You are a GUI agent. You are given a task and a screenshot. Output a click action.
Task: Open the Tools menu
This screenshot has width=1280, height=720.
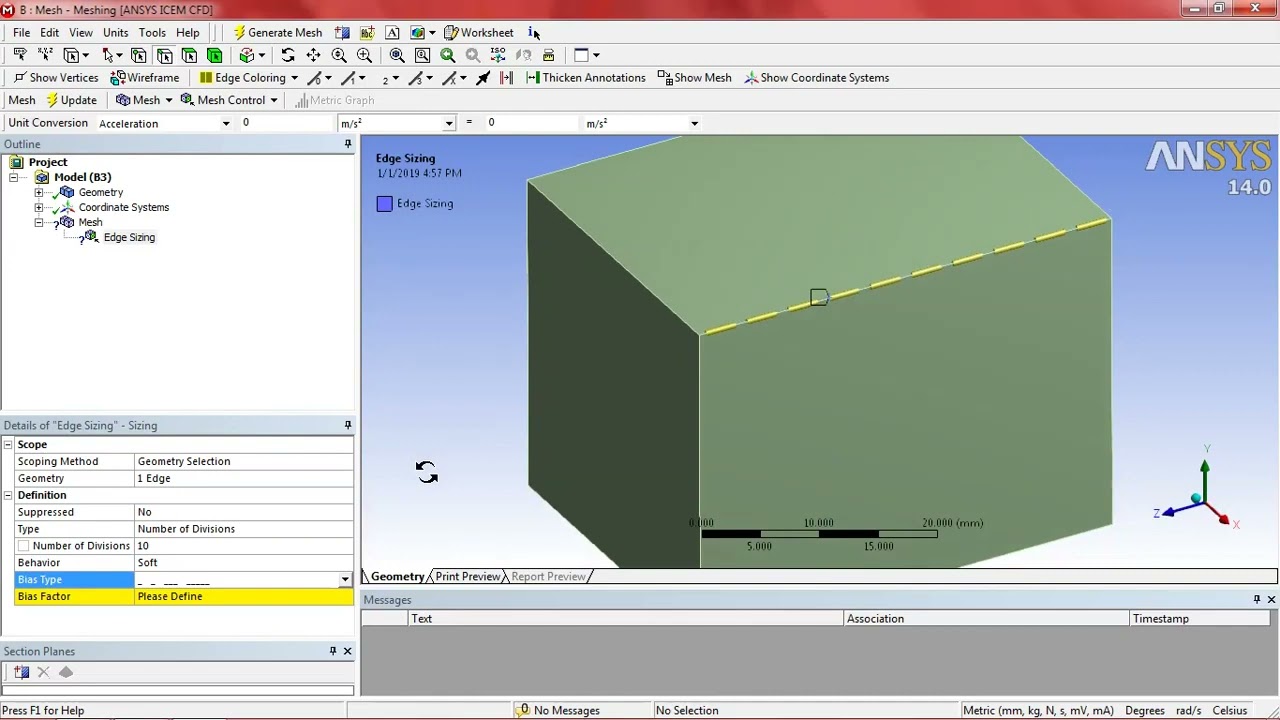pyautogui.click(x=152, y=33)
